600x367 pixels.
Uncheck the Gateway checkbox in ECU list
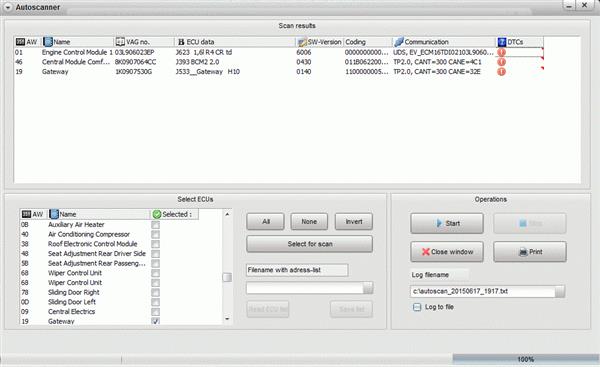click(155, 321)
